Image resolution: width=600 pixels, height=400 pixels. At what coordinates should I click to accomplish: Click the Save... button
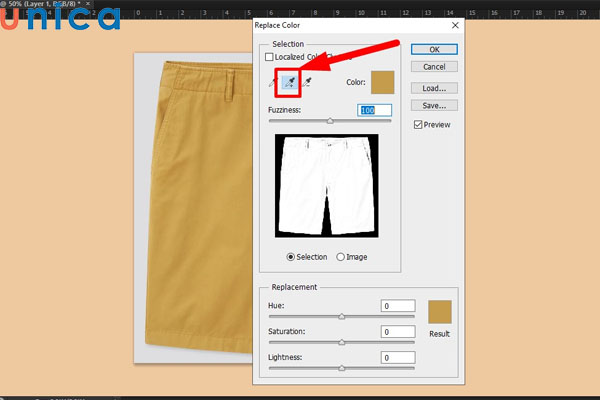point(434,105)
